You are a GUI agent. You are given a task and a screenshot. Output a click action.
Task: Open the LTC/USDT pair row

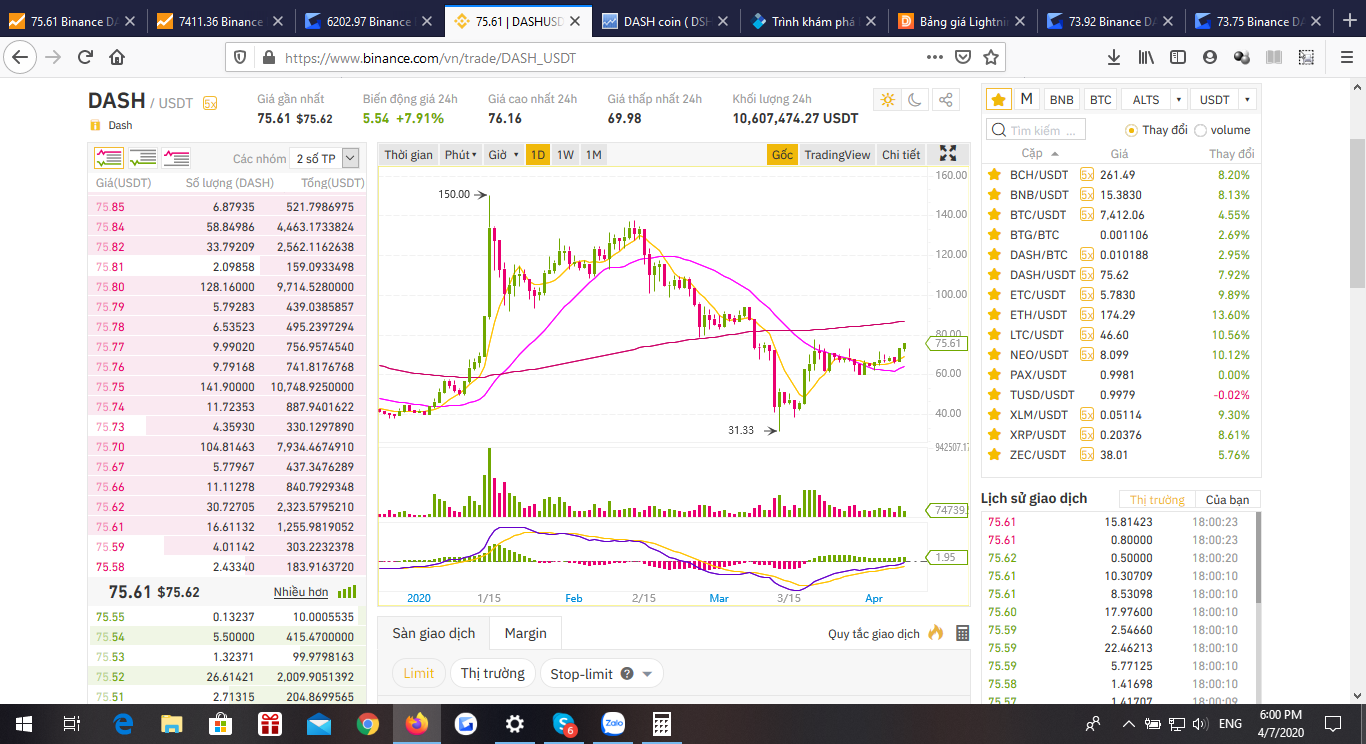[1121, 335]
